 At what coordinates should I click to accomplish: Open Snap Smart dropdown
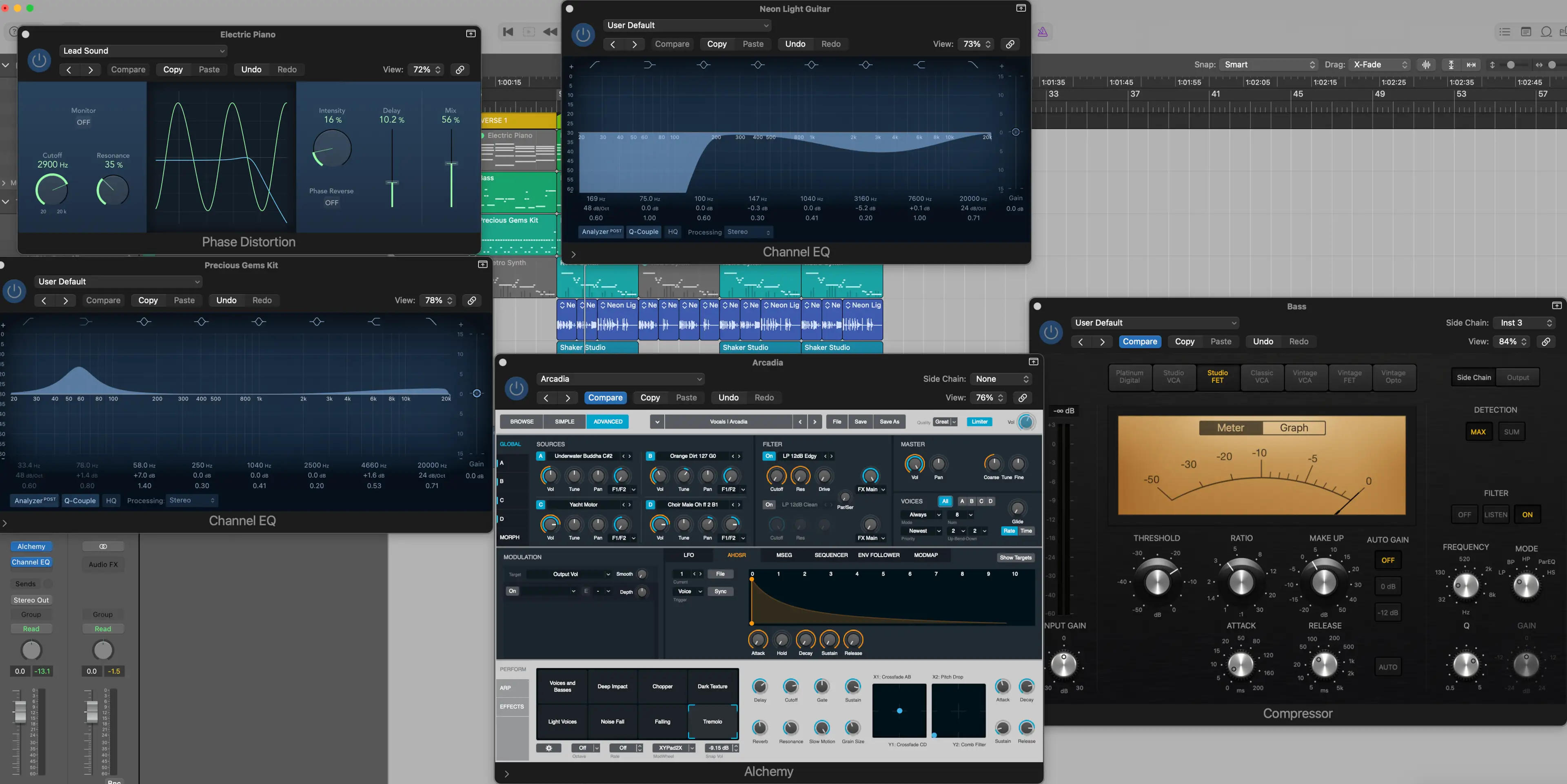[1269, 65]
